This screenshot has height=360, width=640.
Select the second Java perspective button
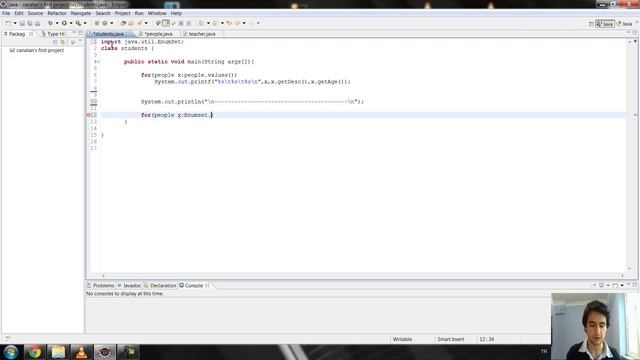[x=624, y=24]
